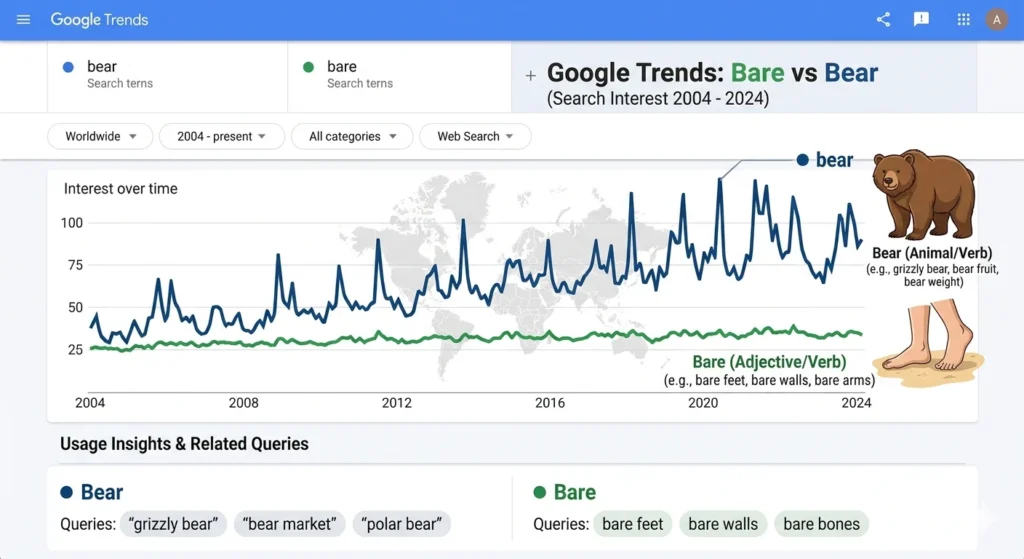Select the "bear market" query chip

(289, 524)
